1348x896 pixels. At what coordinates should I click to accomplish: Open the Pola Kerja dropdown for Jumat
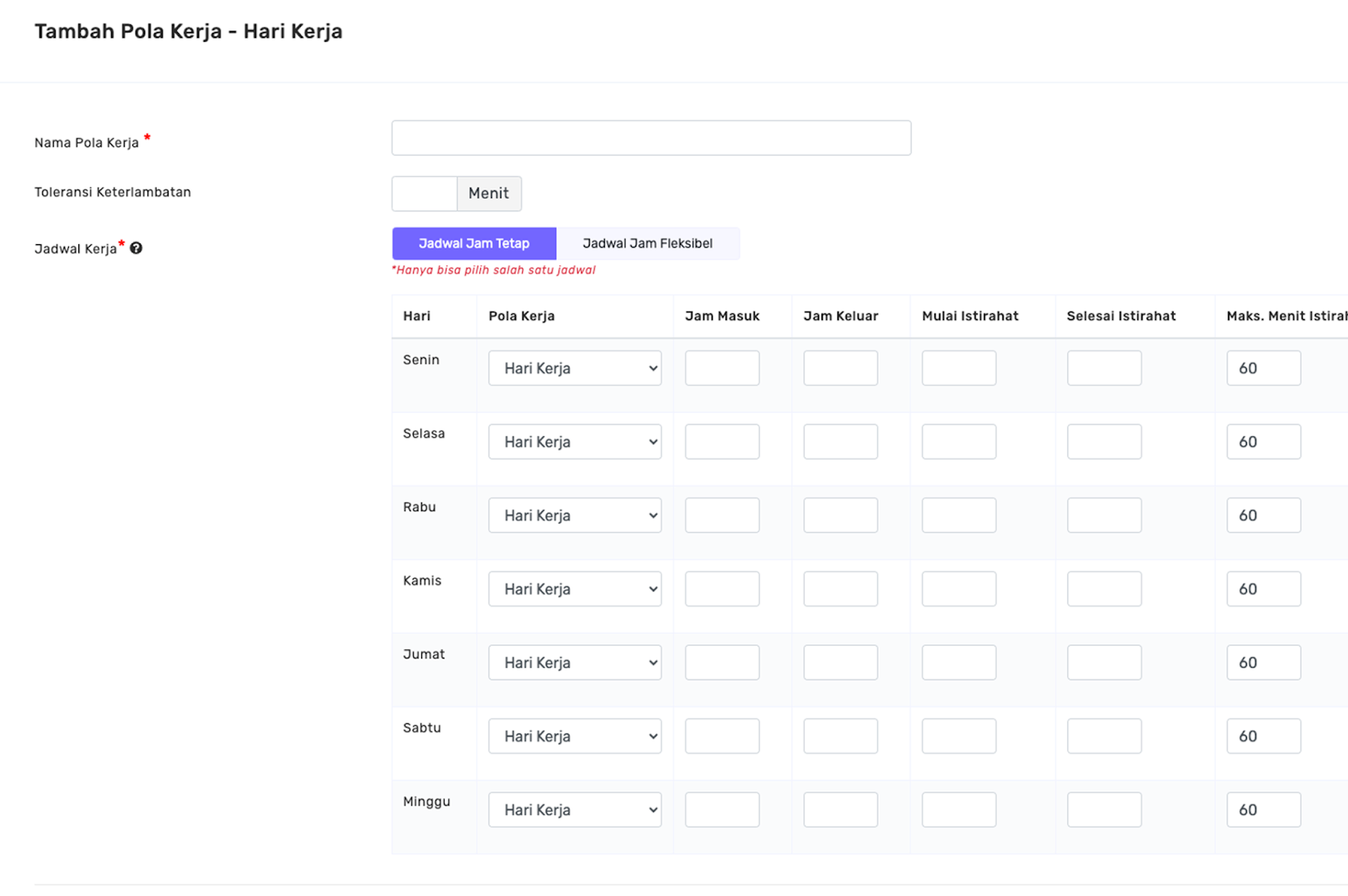(575, 662)
